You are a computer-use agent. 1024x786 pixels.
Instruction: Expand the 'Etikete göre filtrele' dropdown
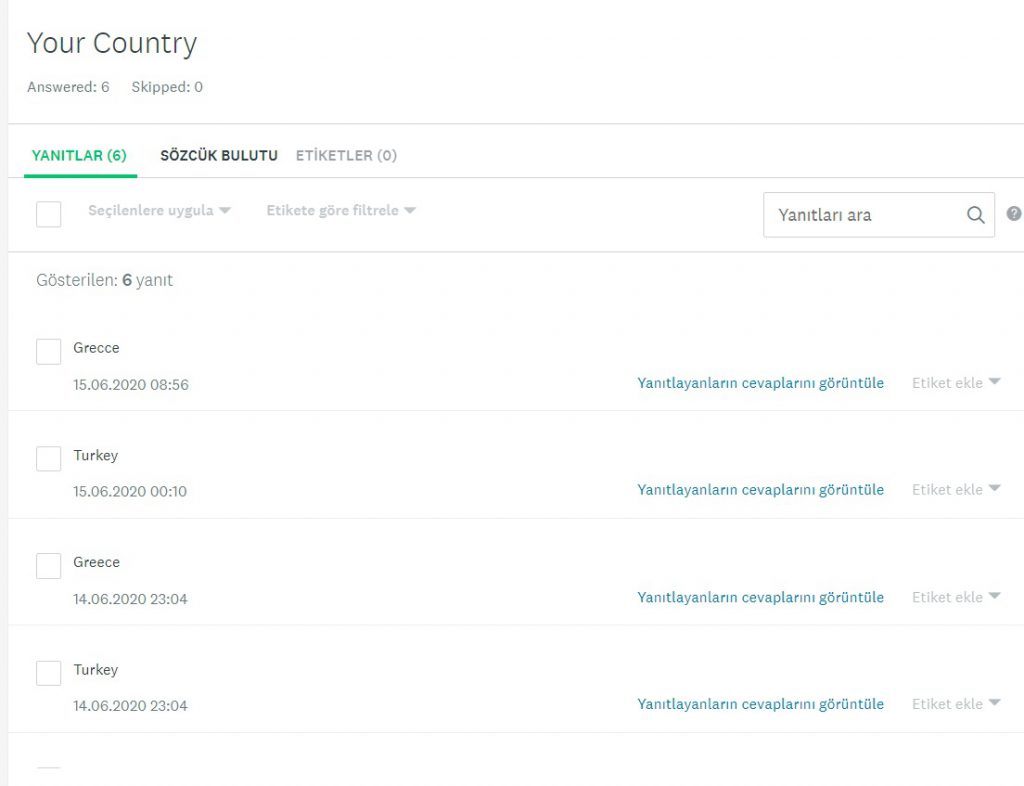point(340,211)
